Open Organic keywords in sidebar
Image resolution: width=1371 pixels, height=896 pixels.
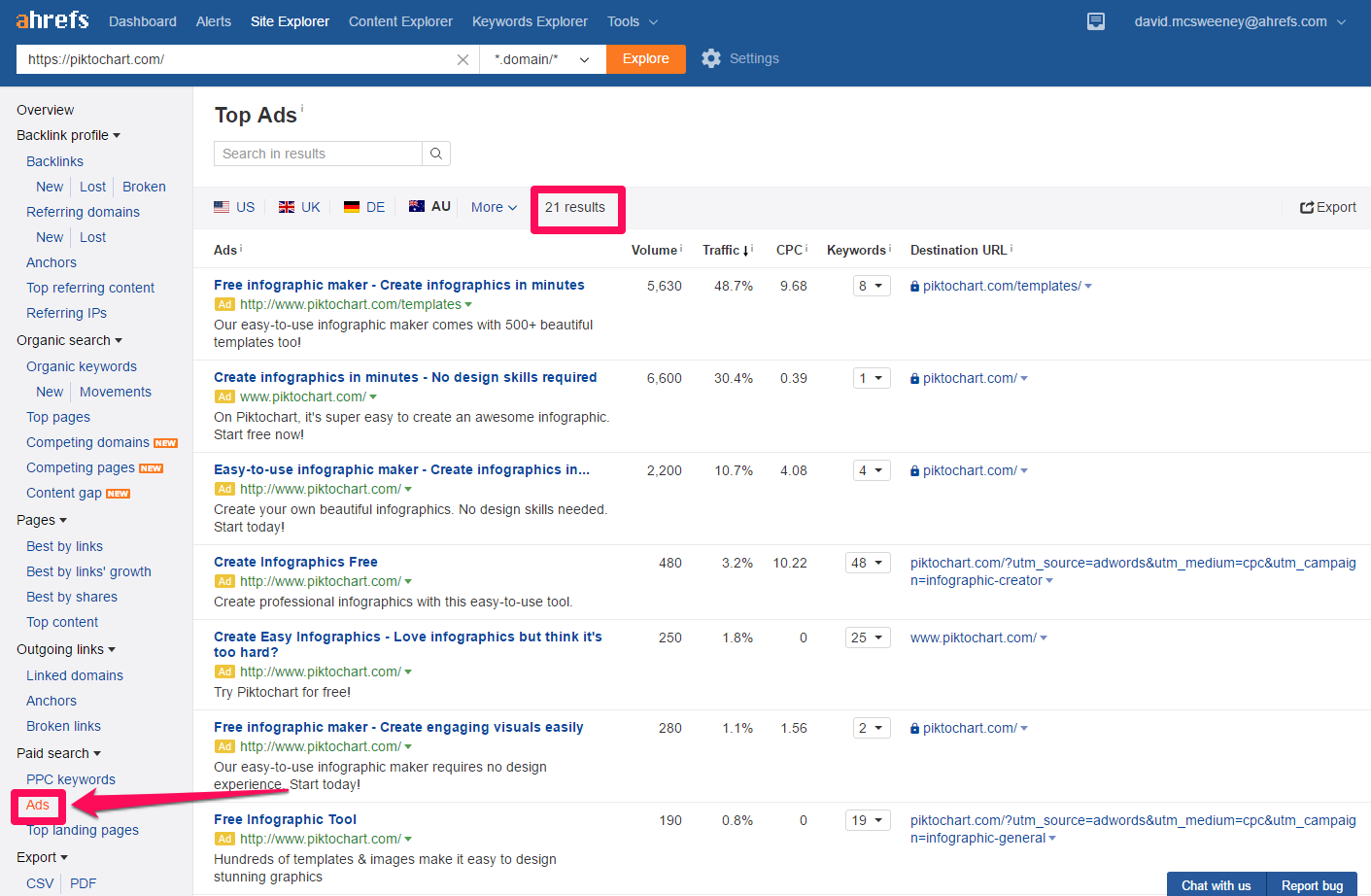(82, 366)
